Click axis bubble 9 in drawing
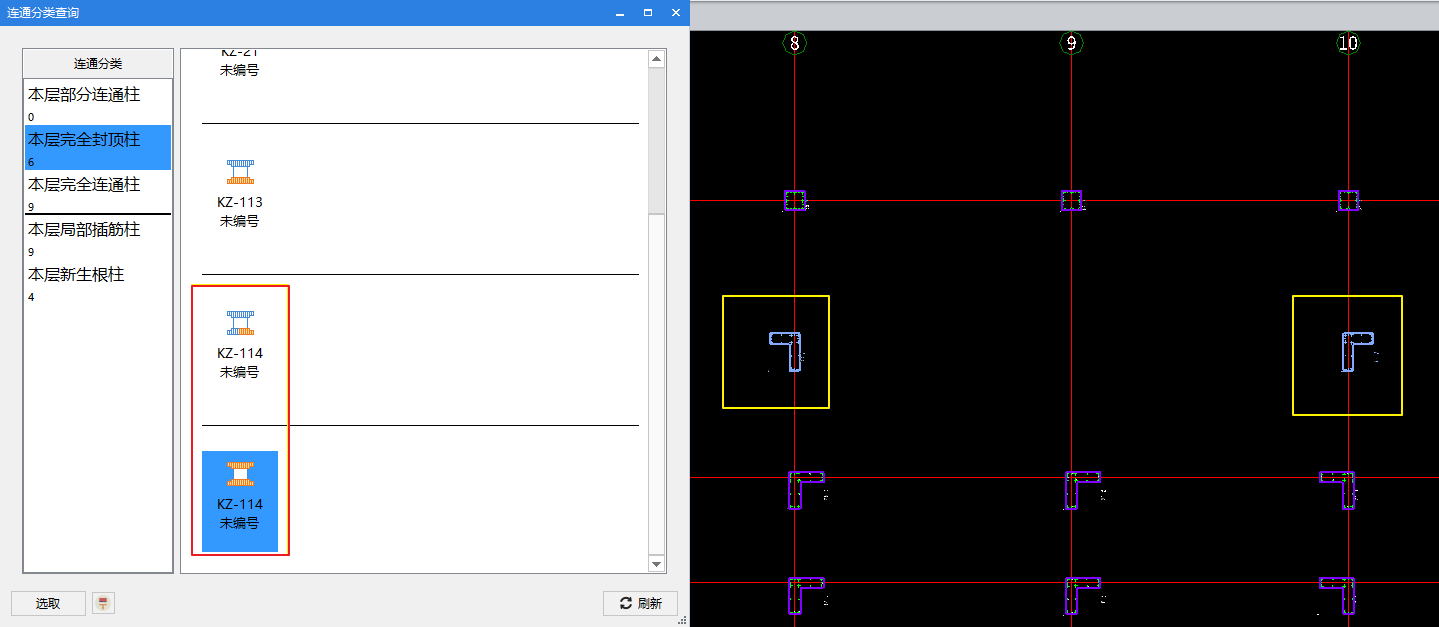Screen dimensions: 1439x627 1071,43
